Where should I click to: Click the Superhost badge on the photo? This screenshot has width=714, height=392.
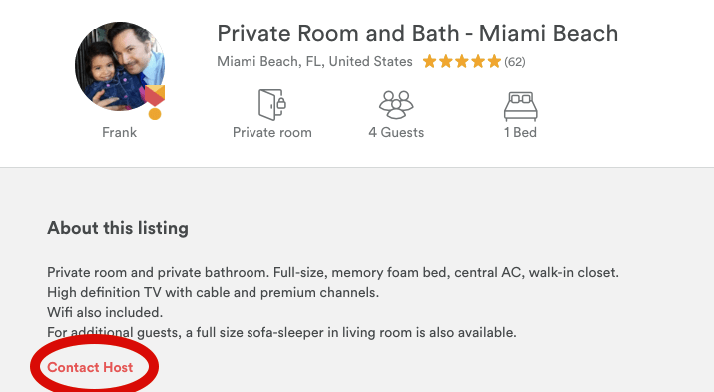point(155,95)
